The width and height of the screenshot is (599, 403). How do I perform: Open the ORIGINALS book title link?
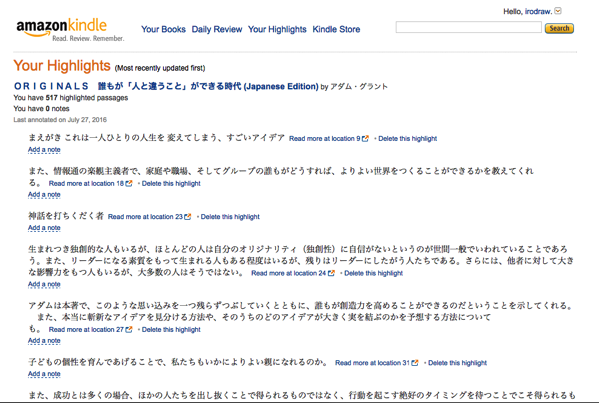[166, 86]
